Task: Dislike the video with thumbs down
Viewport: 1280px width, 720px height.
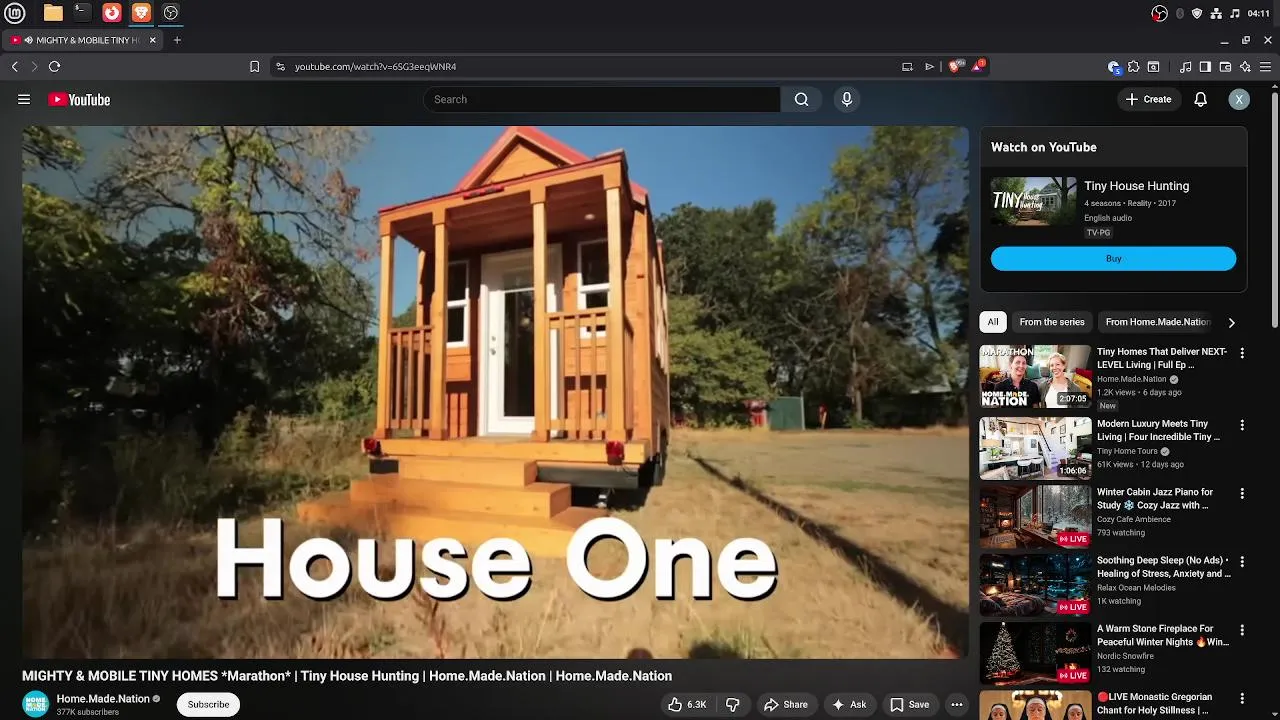Action: click(x=732, y=704)
